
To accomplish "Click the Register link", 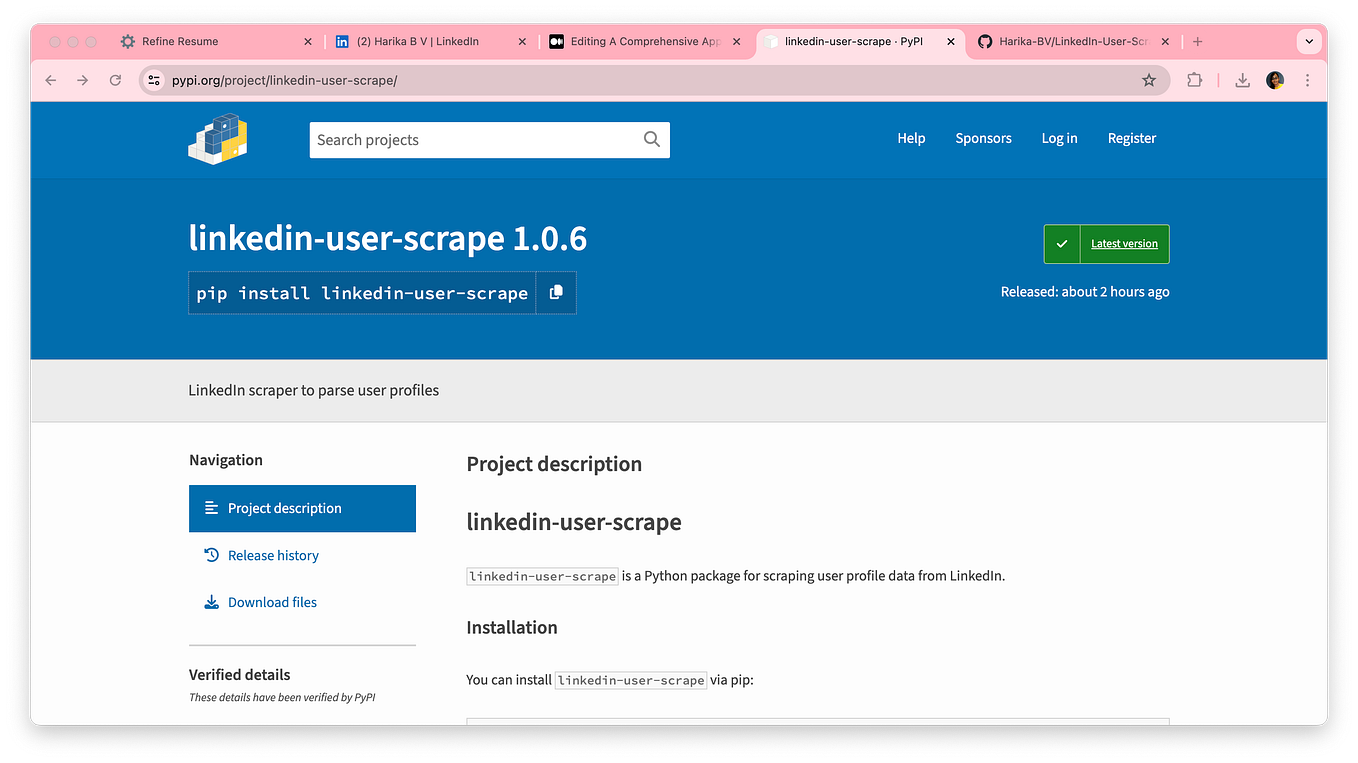I will (1131, 138).
